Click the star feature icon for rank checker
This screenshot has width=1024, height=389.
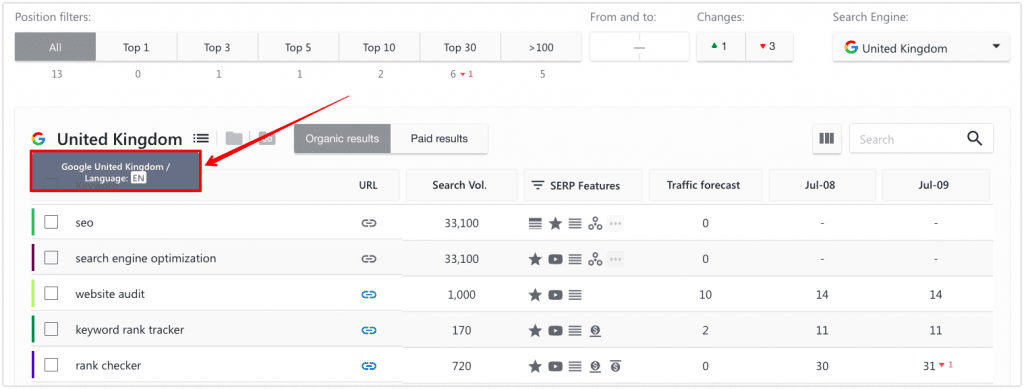pos(535,366)
